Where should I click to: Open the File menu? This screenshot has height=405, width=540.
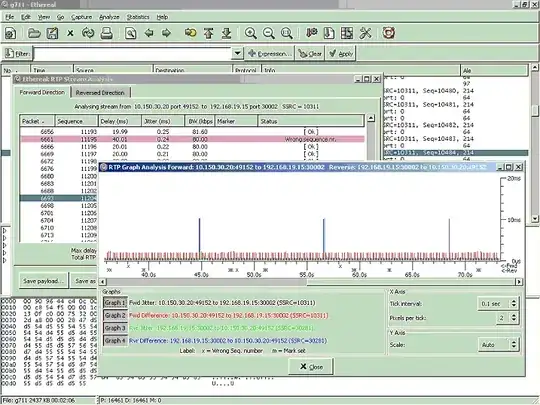[x=9, y=17]
